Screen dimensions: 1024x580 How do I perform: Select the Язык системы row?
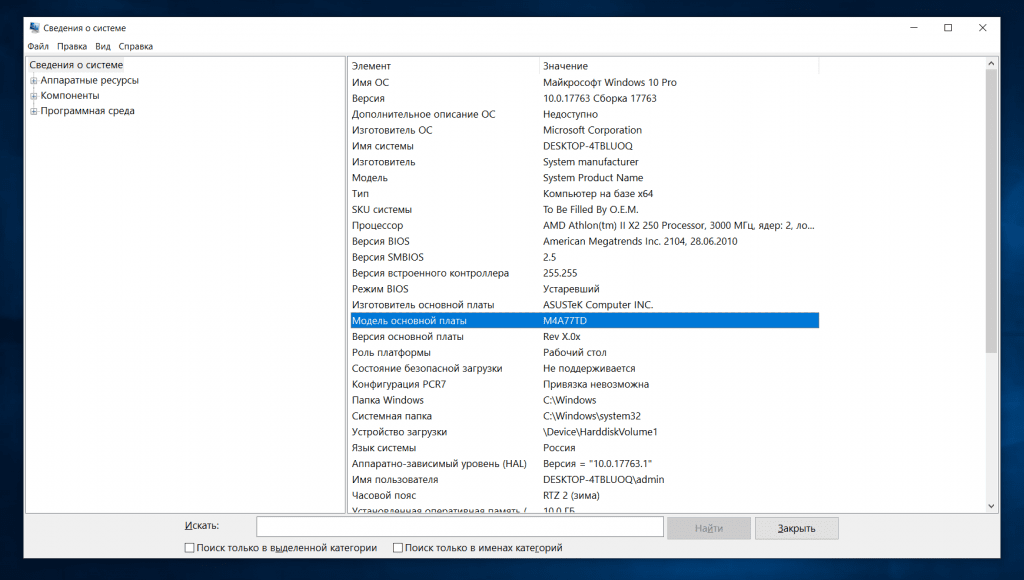pyautogui.click(x=584, y=448)
